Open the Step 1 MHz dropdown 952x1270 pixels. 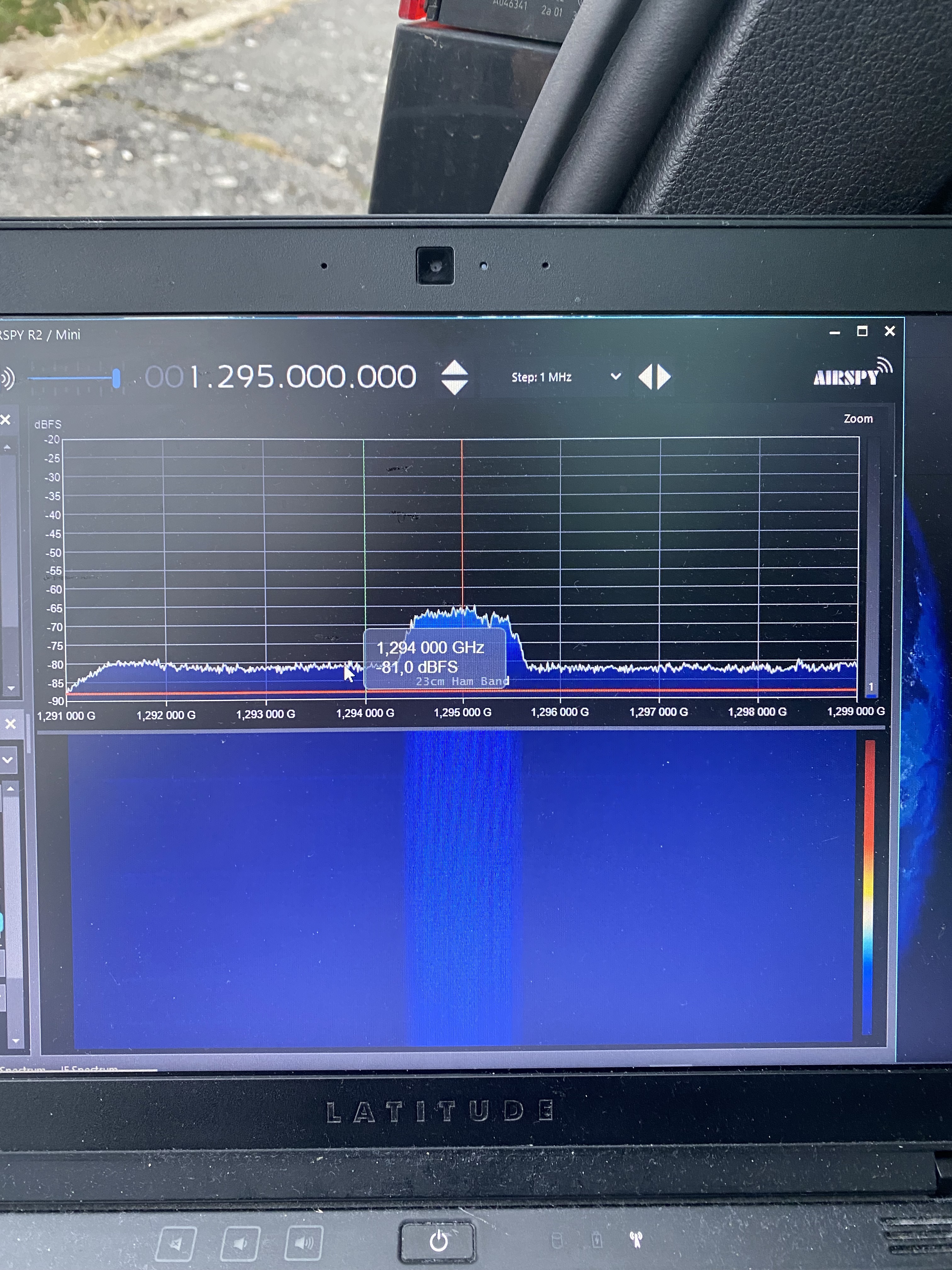(615, 377)
